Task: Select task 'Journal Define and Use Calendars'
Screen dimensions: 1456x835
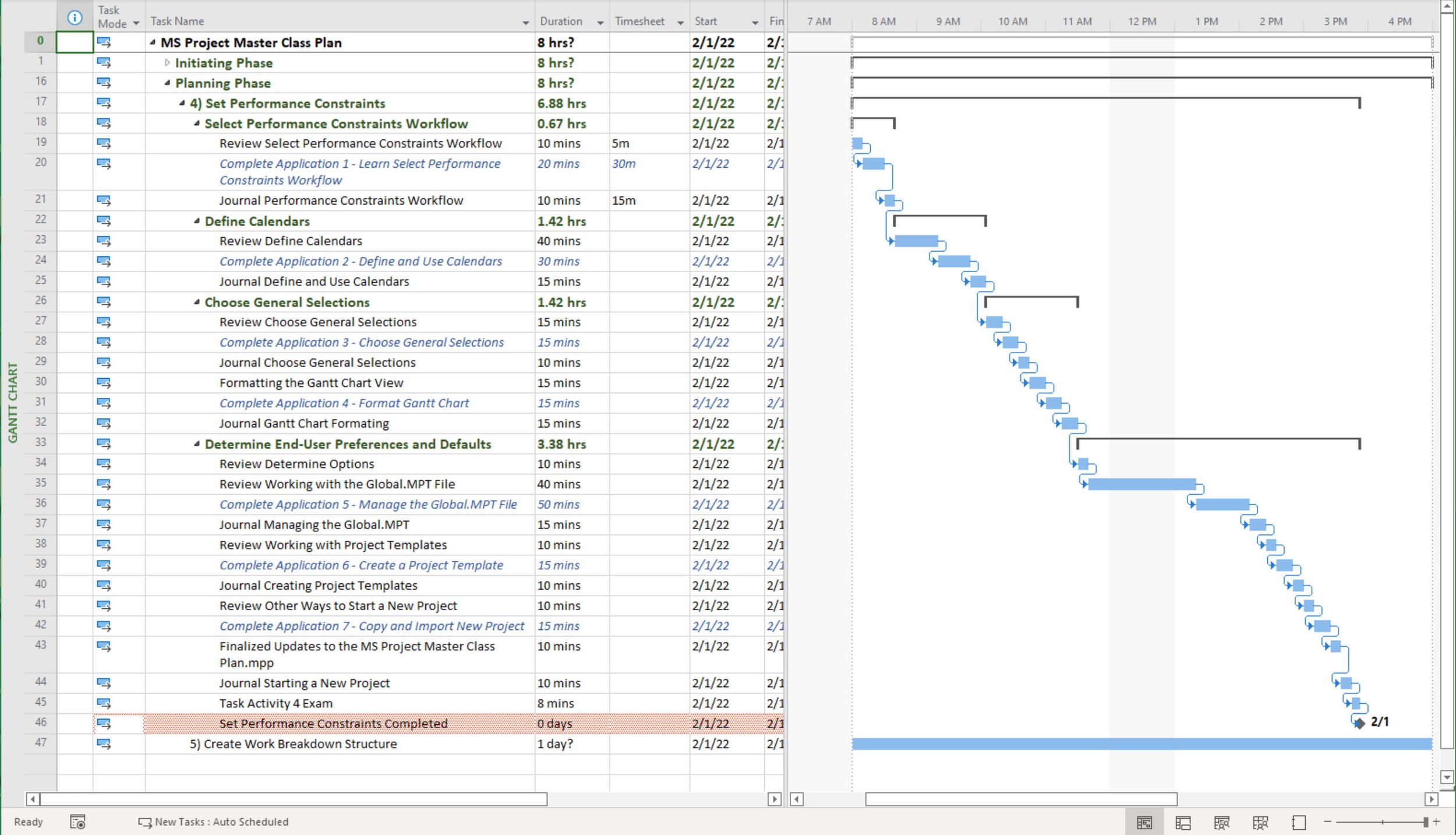Action: pyautogui.click(x=314, y=281)
